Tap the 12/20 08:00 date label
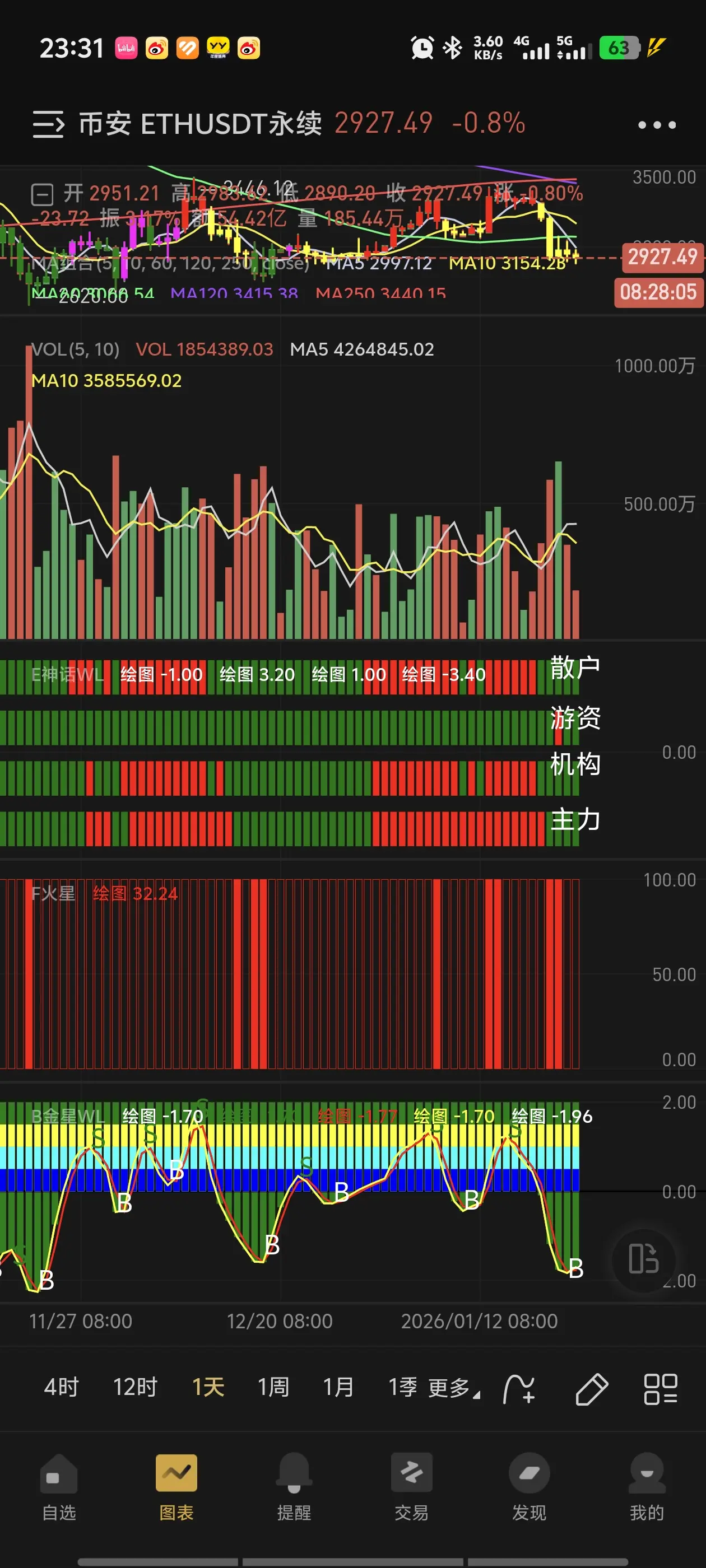This screenshot has width=706, height=1568. [x=280, y=1321]
